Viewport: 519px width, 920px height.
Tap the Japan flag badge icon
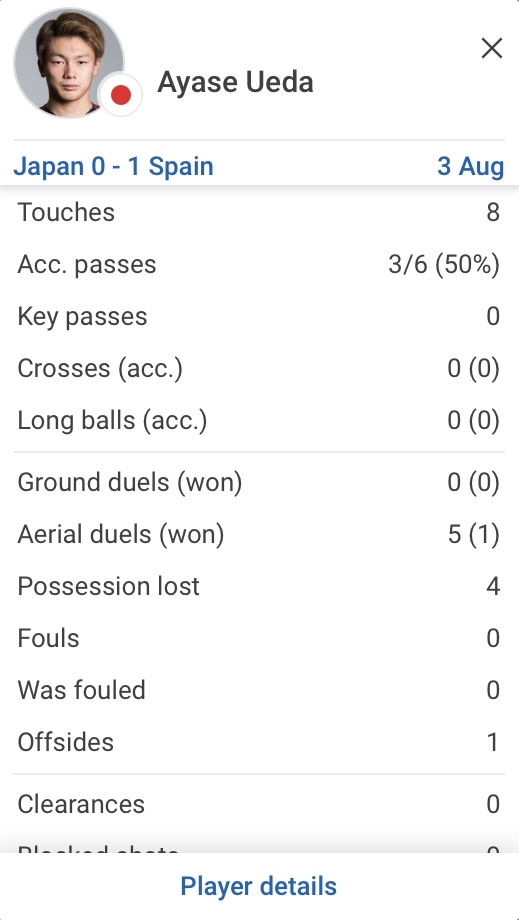click(121, 94)
